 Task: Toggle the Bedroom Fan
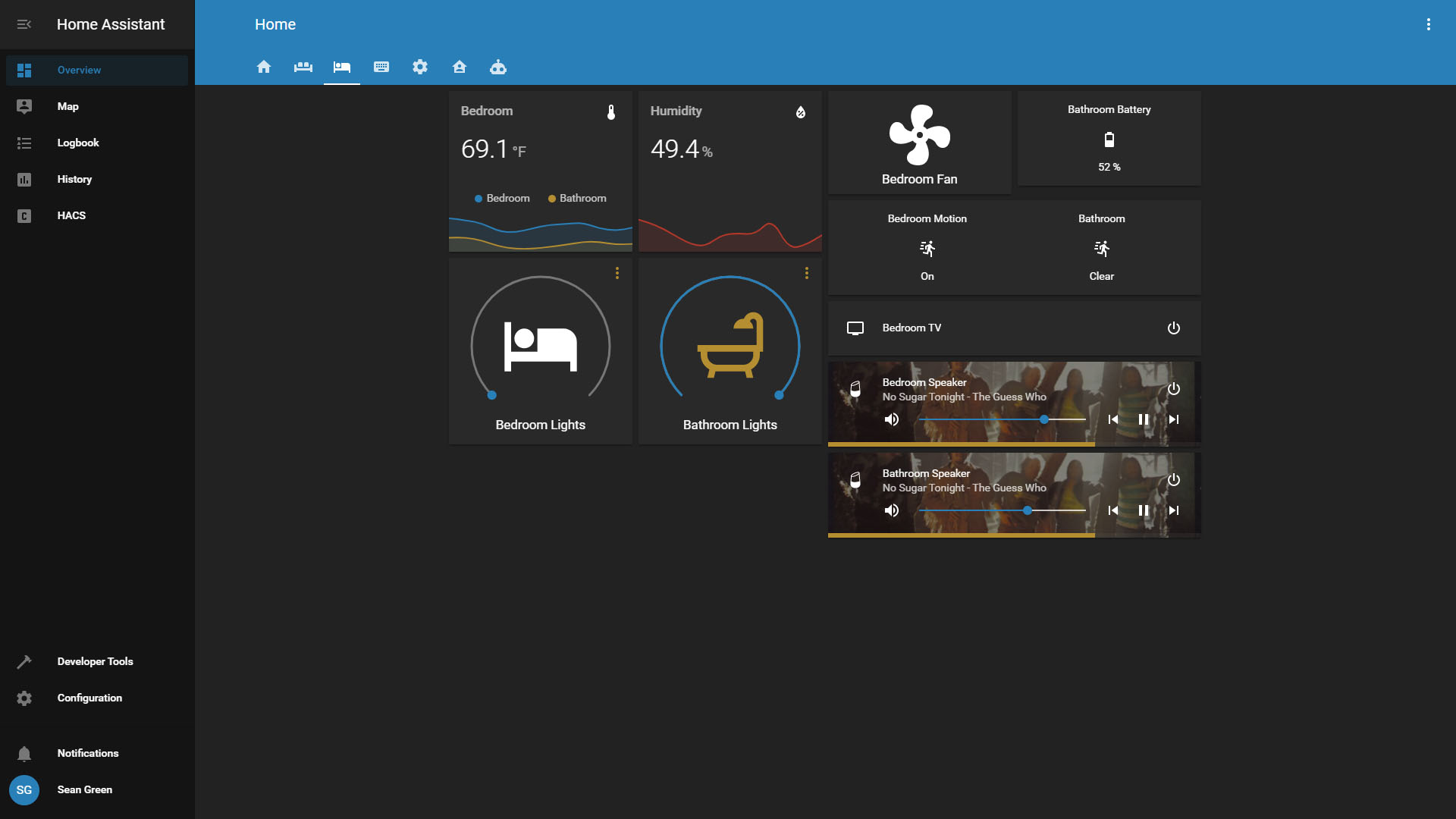tap(920, 135)
